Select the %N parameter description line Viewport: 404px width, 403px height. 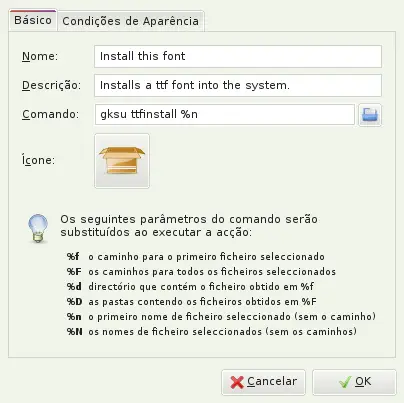tap(212, 332)
